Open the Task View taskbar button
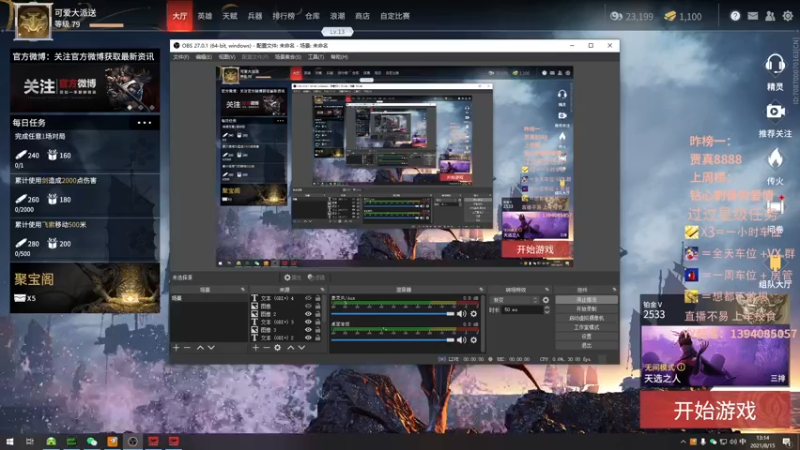800x450 pixels. pos(30,441)
